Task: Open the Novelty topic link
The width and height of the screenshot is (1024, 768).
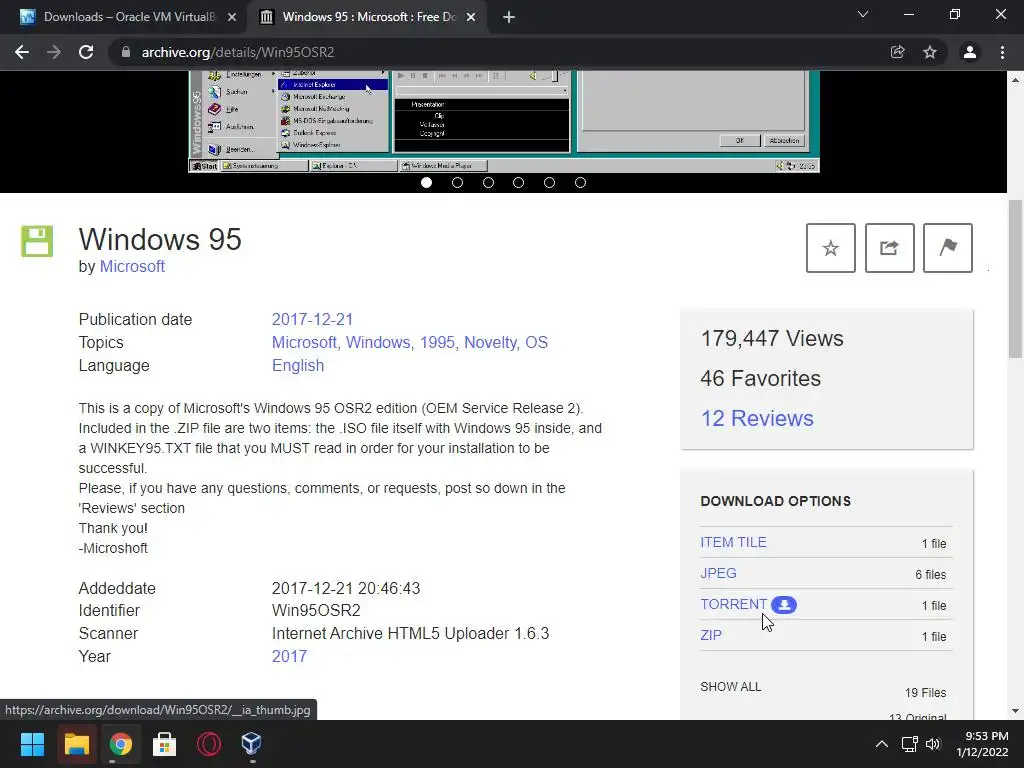Action: (490, 342)
